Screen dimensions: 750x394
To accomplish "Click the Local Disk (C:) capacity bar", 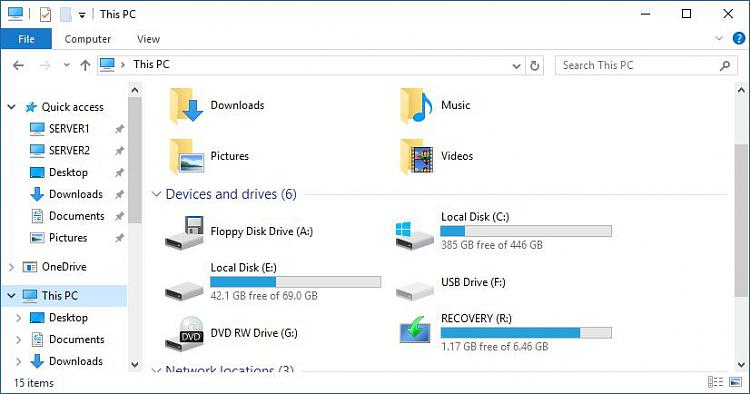I will point(526,231).
